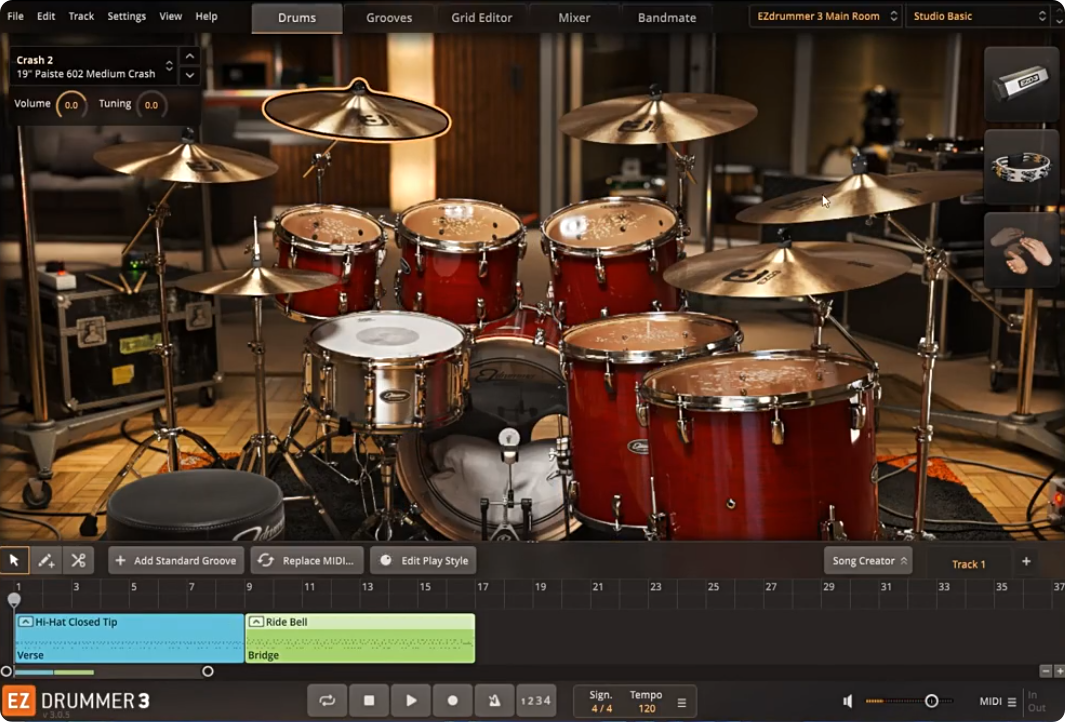The height and width of the screenshot is (722, 1065).
Task: Collapse the Ride Bell block expander
Action: click(x=256, y=621)
